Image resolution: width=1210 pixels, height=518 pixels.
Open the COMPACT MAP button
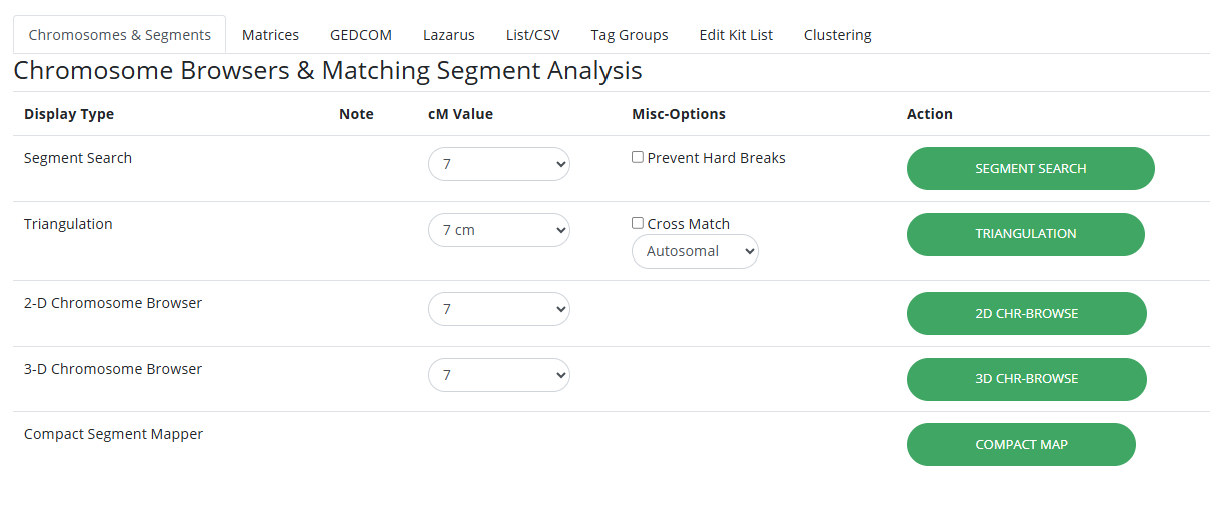tap(1021, 444)
